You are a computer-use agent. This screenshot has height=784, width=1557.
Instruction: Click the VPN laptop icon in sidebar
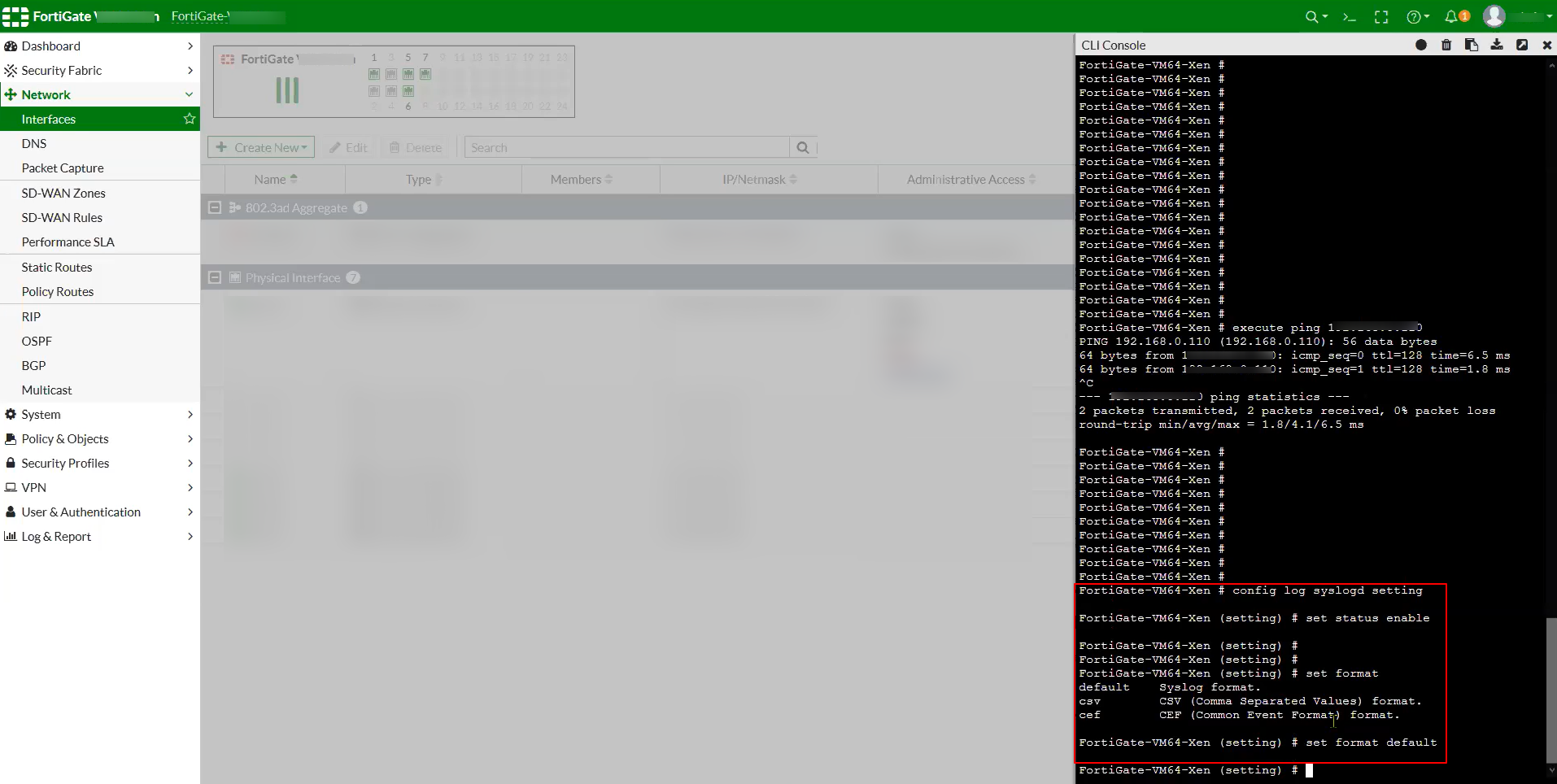click(x=11, y=487)
